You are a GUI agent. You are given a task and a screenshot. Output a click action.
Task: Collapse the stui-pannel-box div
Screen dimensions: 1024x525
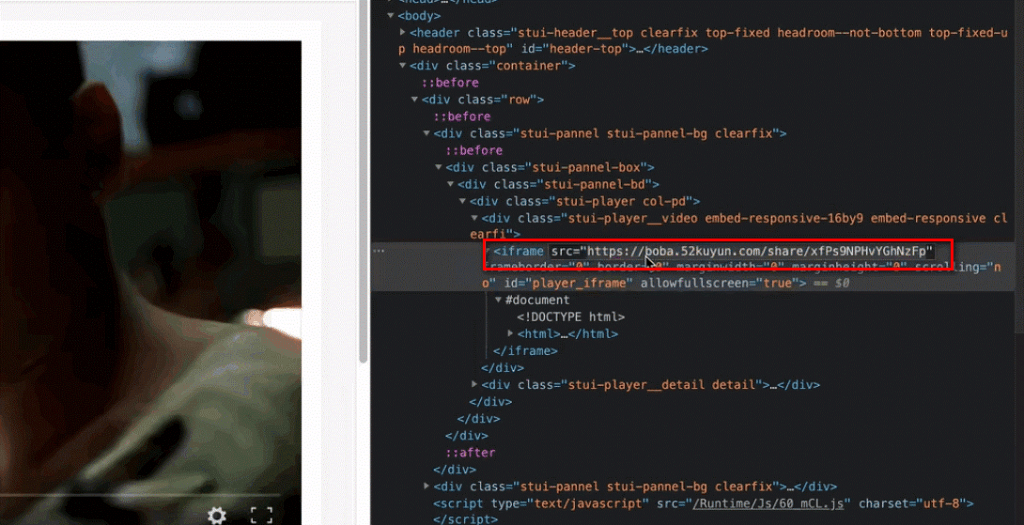tap(439, 167)
